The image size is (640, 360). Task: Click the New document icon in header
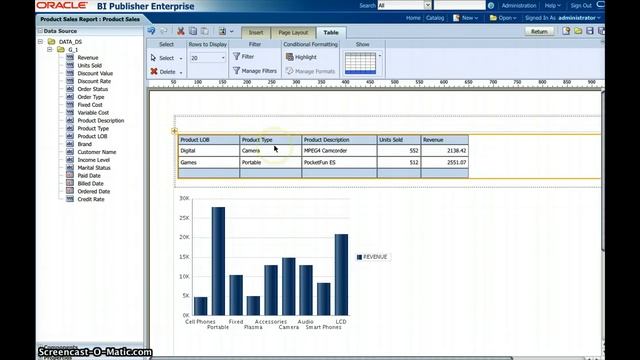[x=456, y=18]
